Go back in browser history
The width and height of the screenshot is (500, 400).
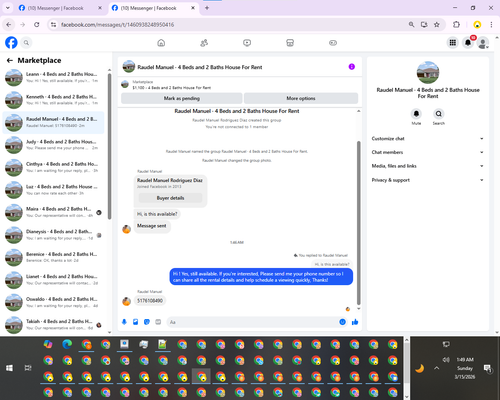tap(9, 25)
